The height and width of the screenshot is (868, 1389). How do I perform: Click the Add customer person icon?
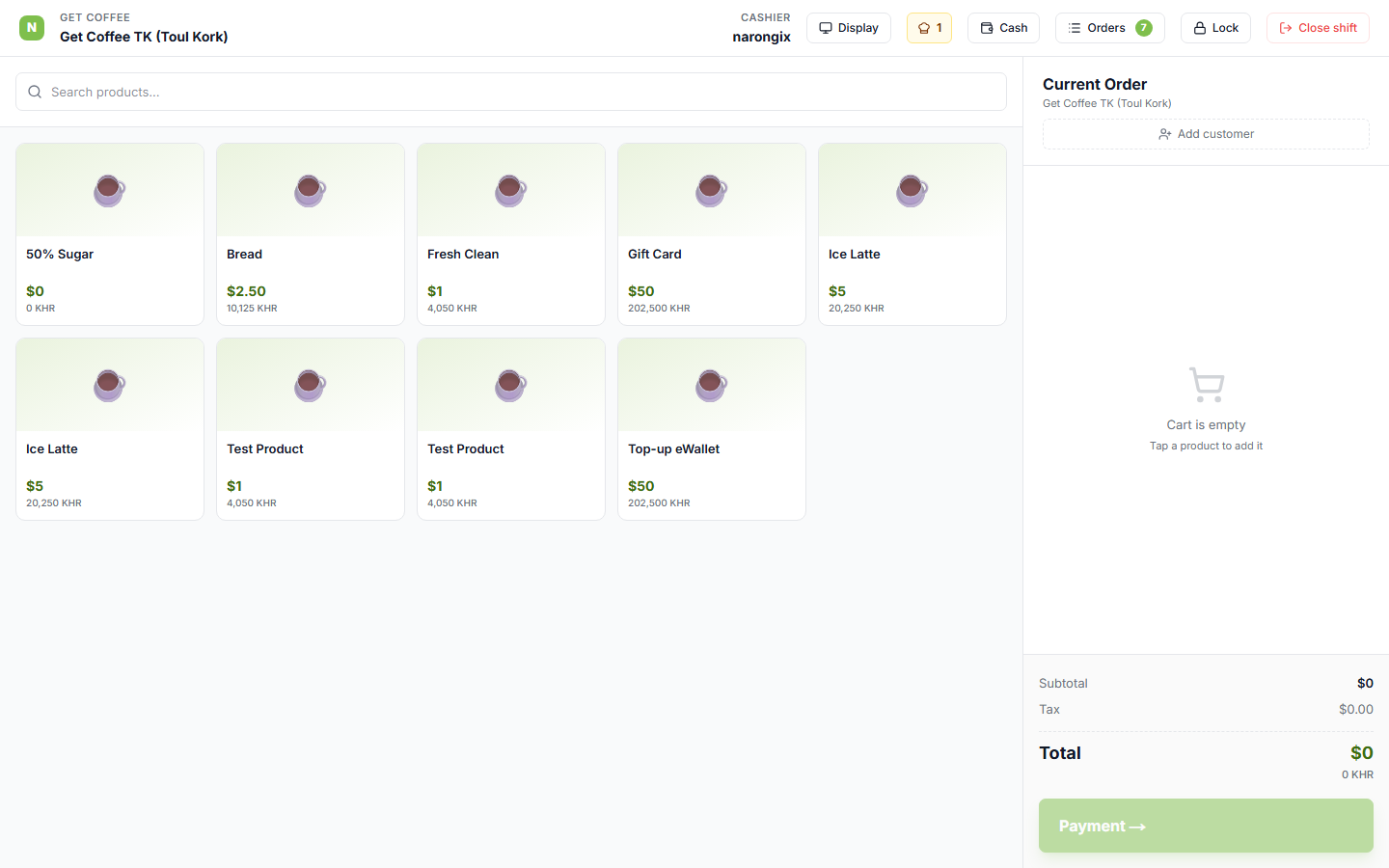pyautogui.click(x=1164, y=134)
